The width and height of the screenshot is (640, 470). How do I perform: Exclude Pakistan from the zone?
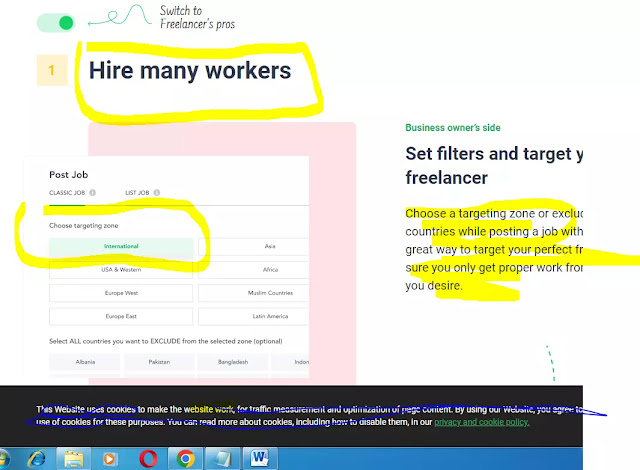pos(159,362)
